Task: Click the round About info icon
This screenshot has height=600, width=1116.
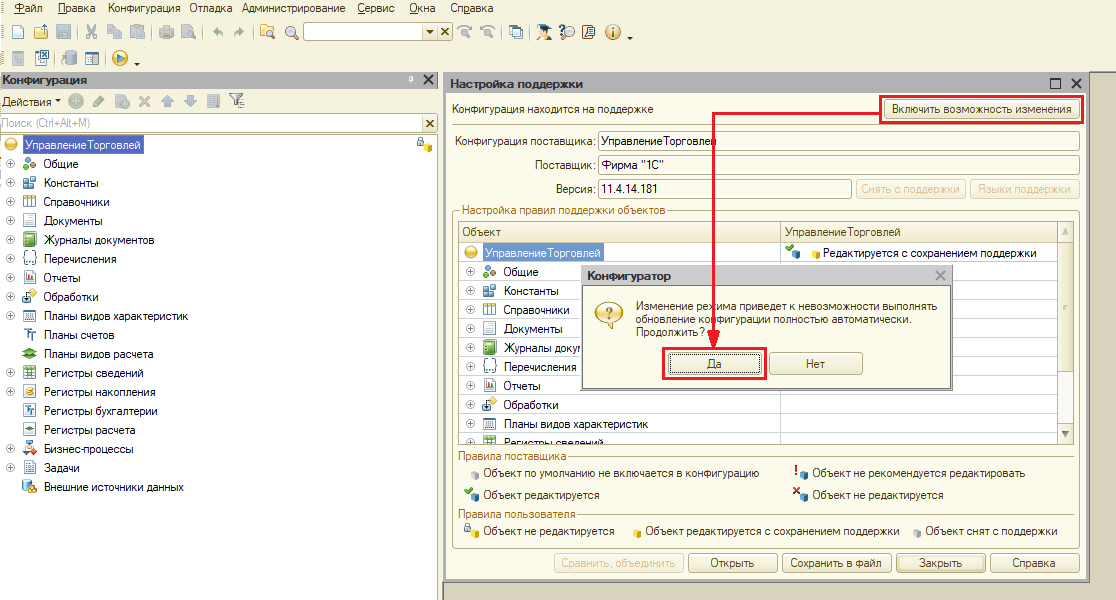Action: (x=613, y=32)
